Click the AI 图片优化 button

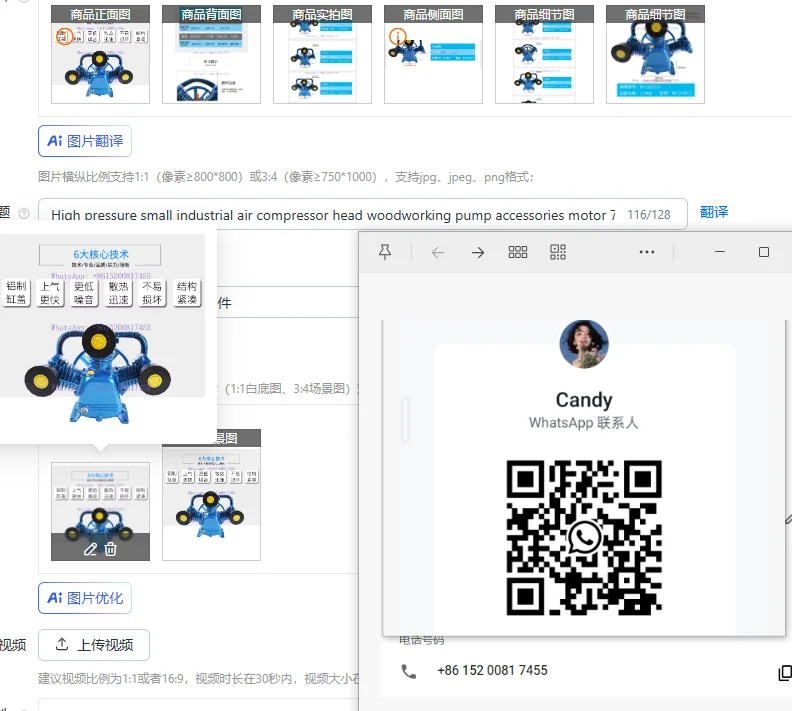85,598
